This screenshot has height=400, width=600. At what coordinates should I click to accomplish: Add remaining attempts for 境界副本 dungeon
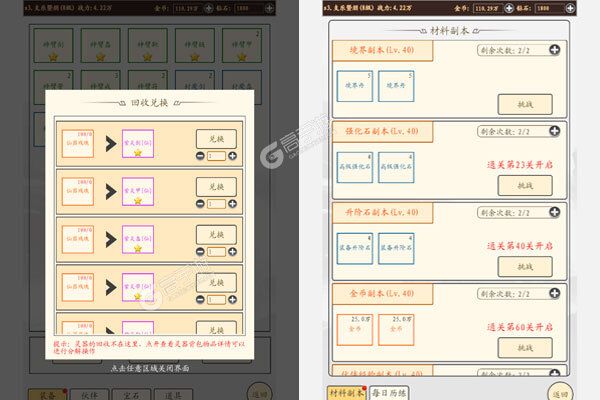[554, 50]
